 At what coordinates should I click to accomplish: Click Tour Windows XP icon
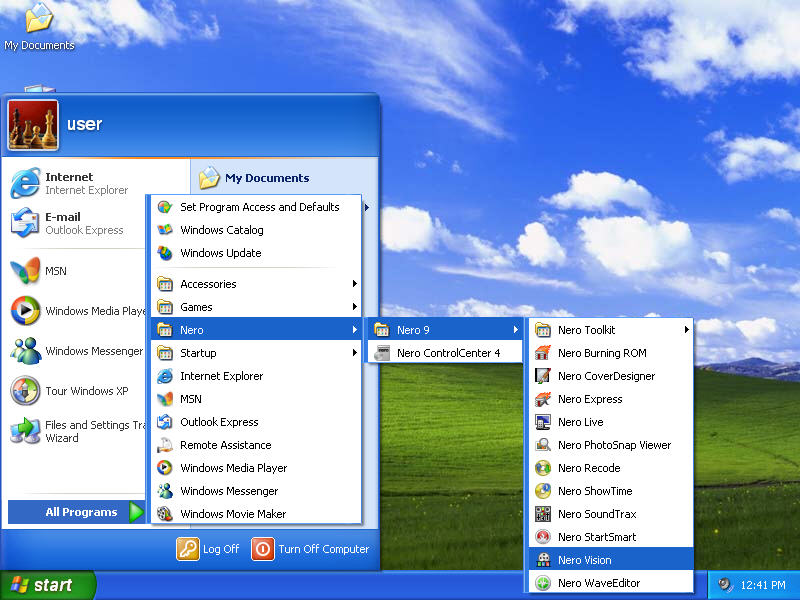(25, 391)
